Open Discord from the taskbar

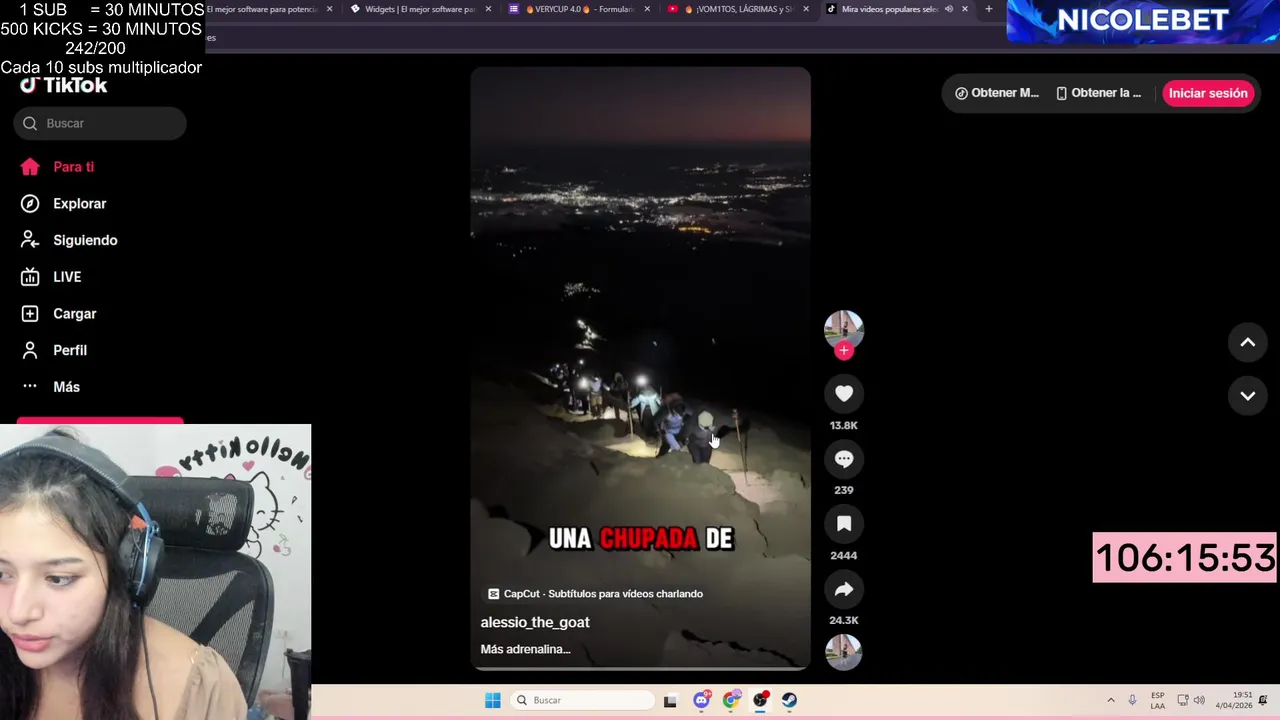tap(702, 700)
